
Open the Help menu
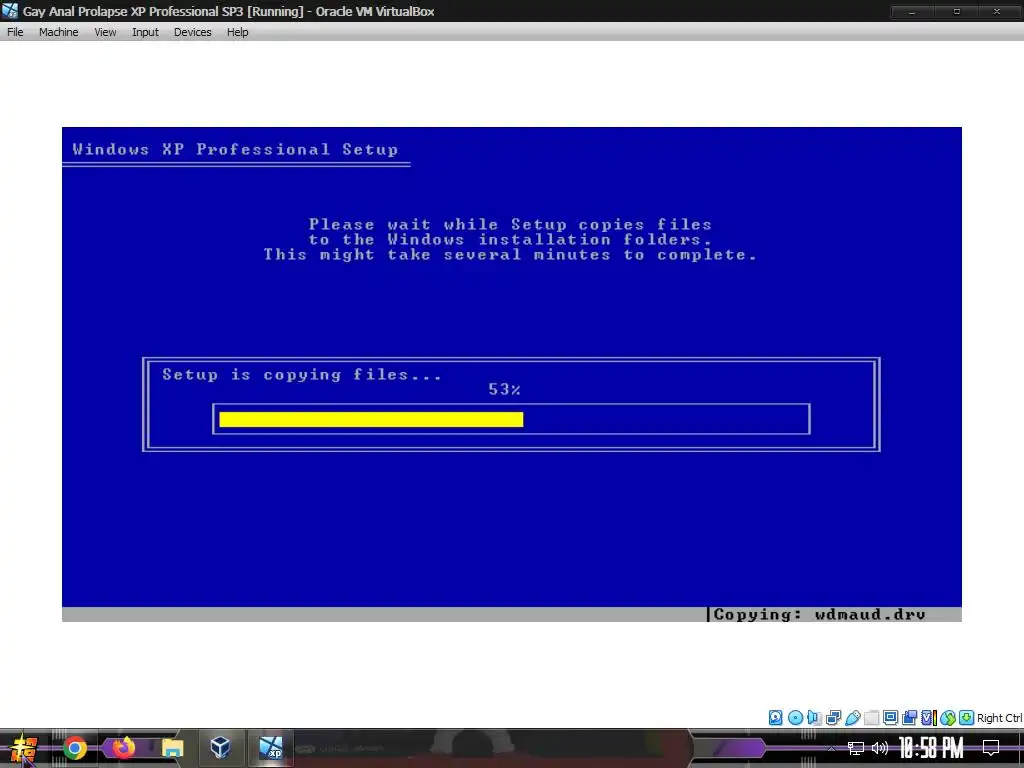pos(237,32)
